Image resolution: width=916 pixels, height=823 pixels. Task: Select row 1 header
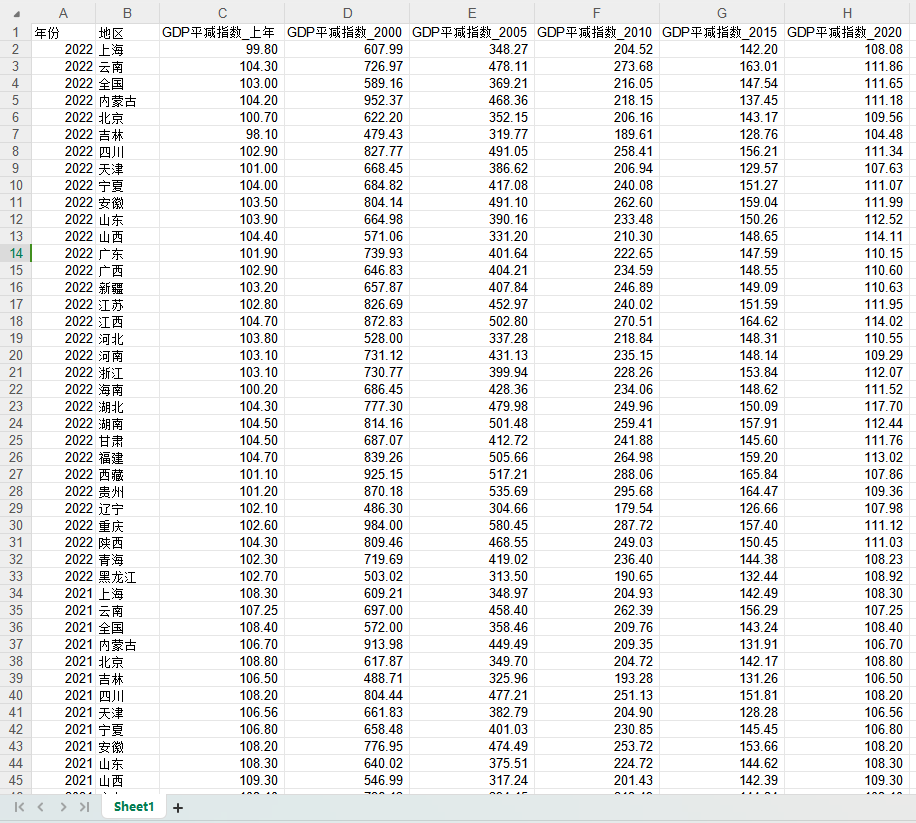click(x=15, y=32)
